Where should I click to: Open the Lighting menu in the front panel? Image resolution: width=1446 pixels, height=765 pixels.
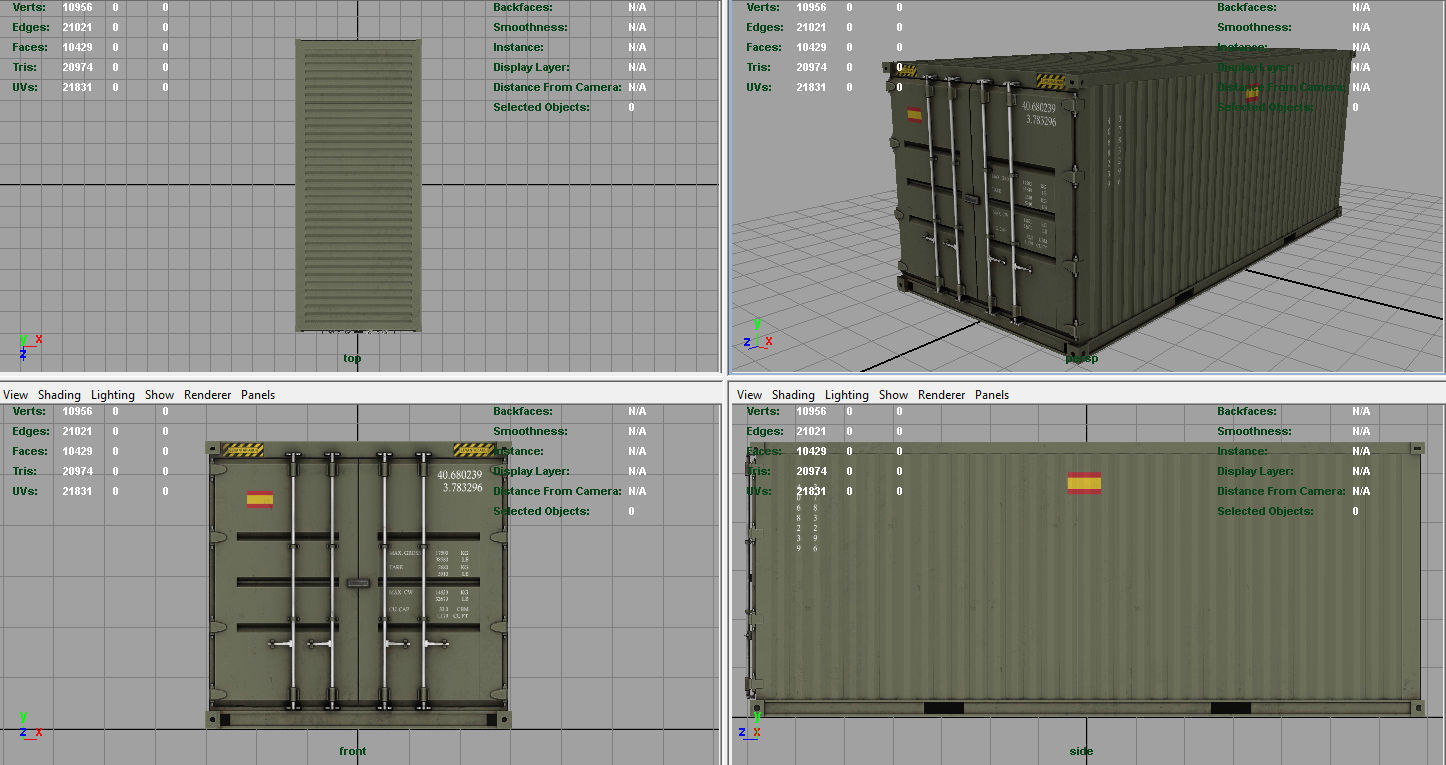[x=113, y=395]
